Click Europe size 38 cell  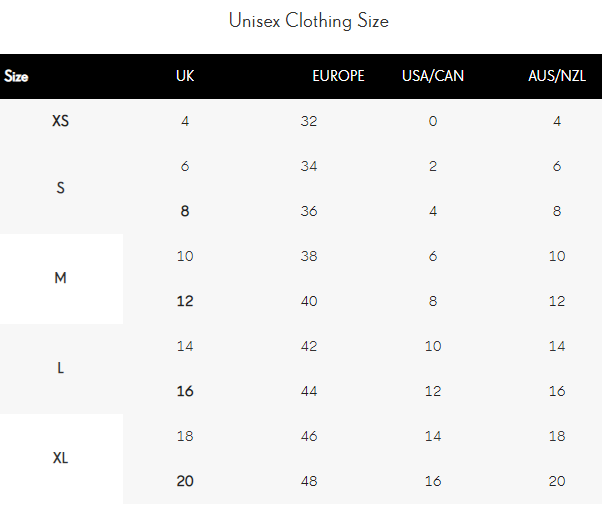309,256
